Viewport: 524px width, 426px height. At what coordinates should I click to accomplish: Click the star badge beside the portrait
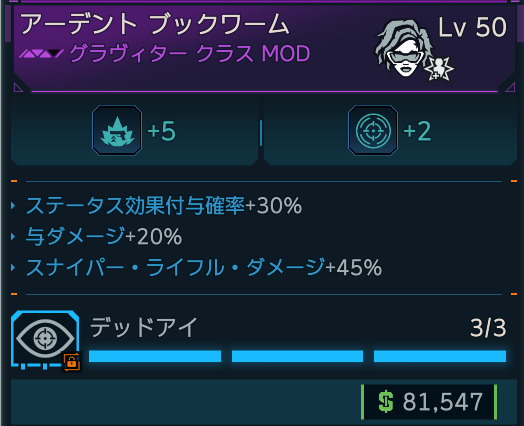click(439, 68)
